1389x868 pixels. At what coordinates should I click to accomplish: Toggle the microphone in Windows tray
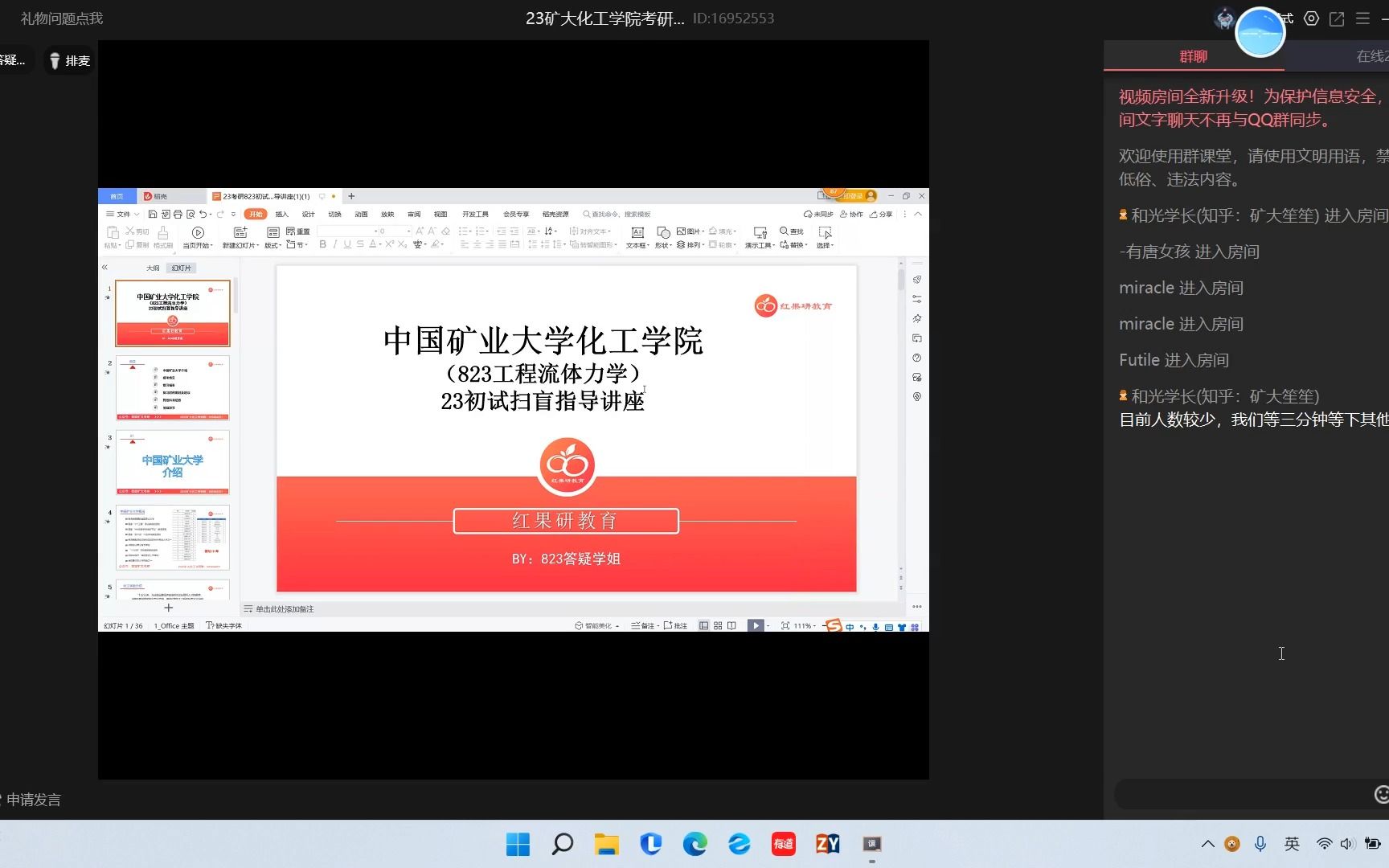(x=1260, y=843)
